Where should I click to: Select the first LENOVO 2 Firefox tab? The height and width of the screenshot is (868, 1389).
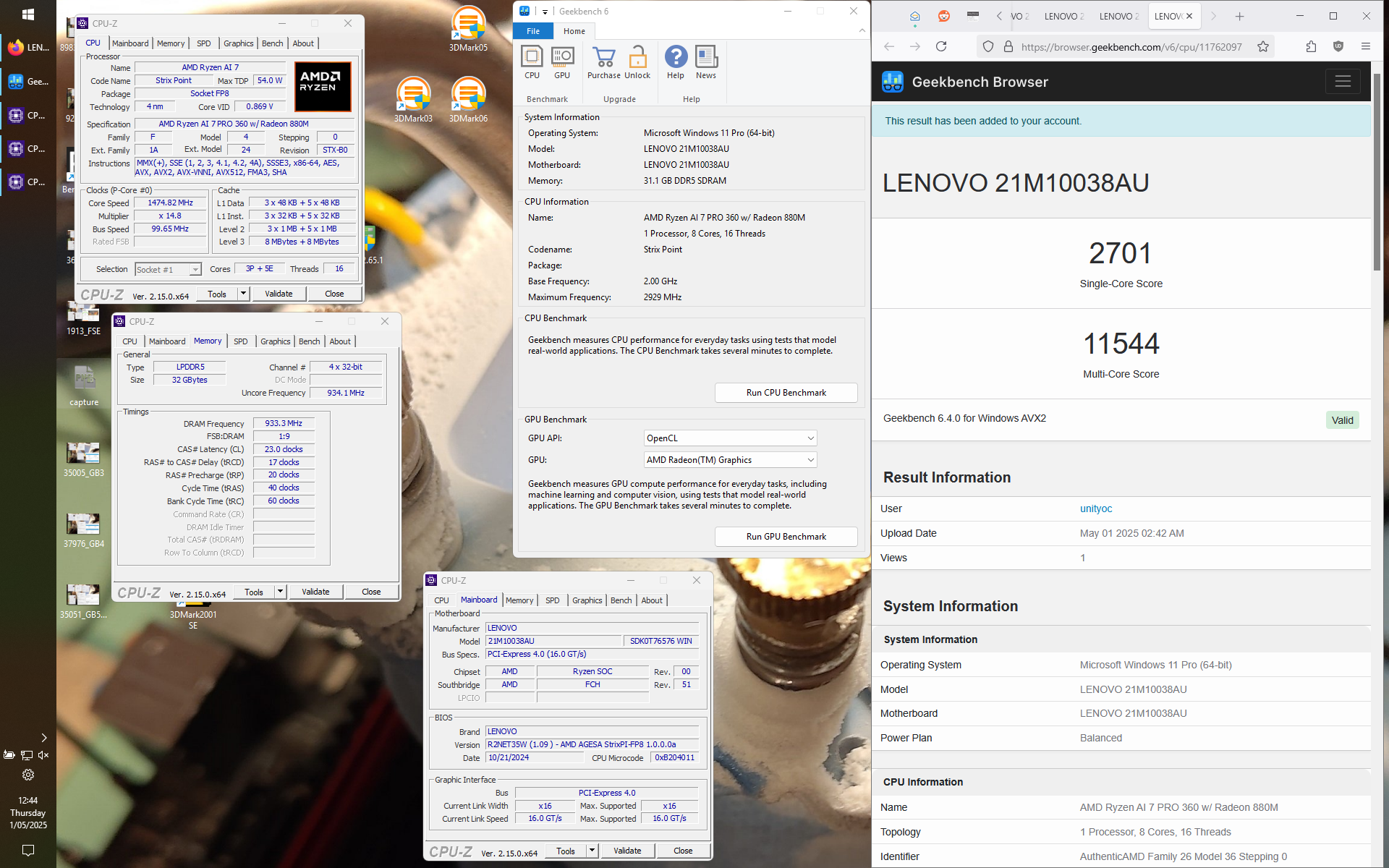[x=1063, y=16]
